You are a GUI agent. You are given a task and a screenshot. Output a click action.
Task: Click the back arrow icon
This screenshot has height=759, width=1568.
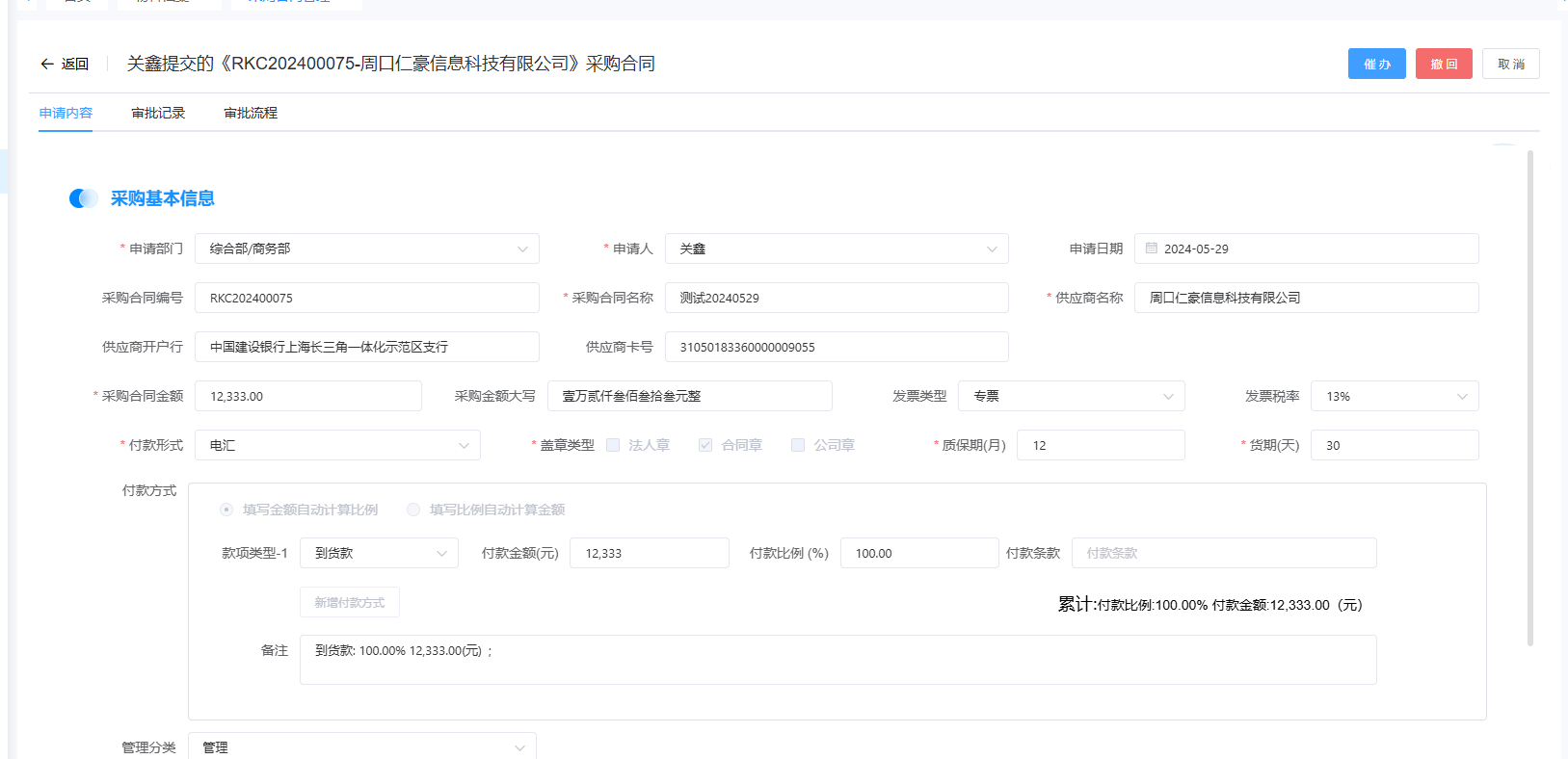(46, 65)
